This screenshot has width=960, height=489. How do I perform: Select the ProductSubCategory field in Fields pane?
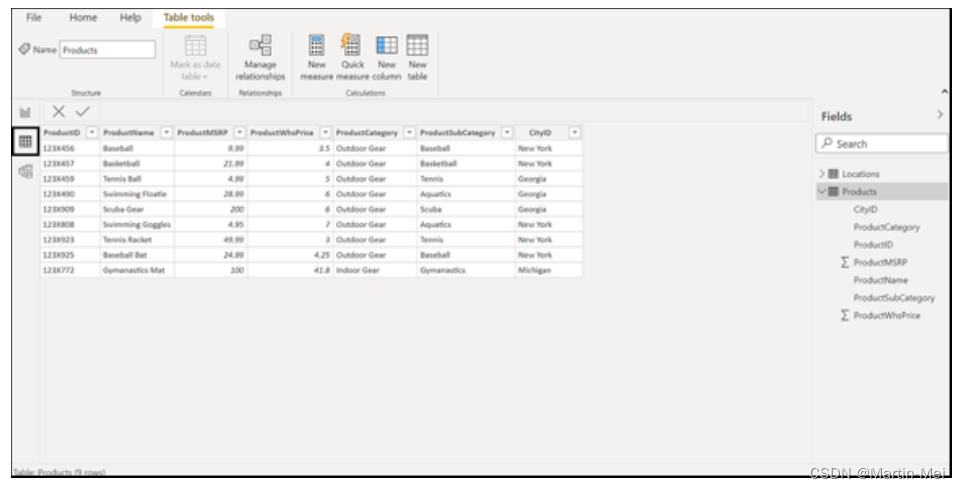[894, 298]
